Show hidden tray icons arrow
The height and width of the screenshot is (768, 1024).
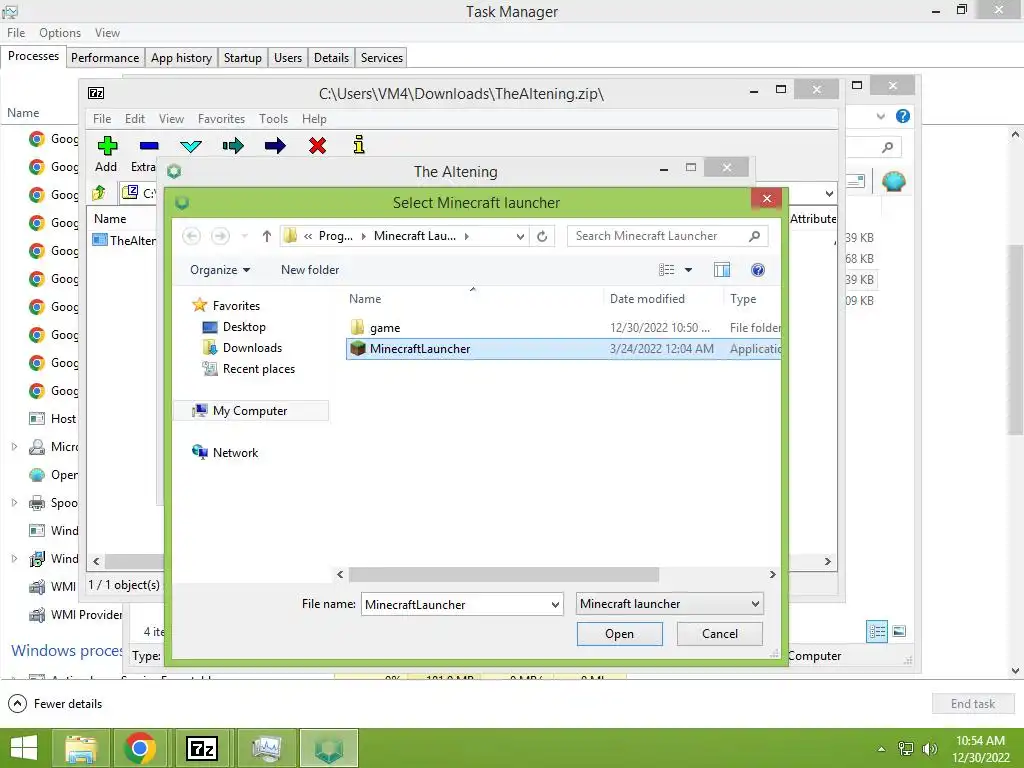click(882, 749)
